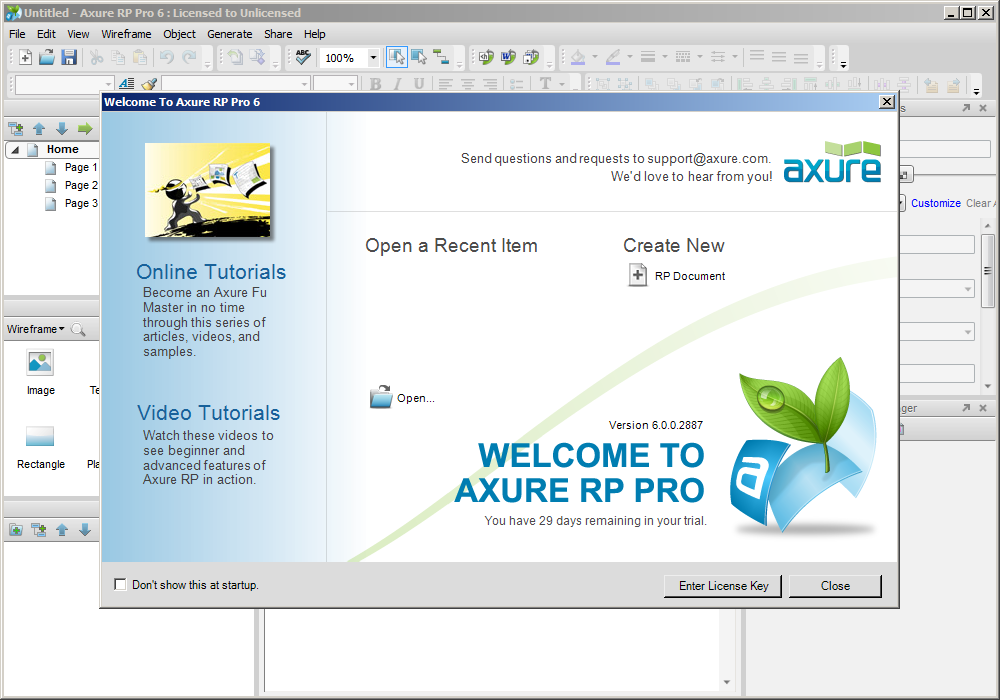
Task: Click the Open... folder icon in dialog
Action: (x=381, y=397)
